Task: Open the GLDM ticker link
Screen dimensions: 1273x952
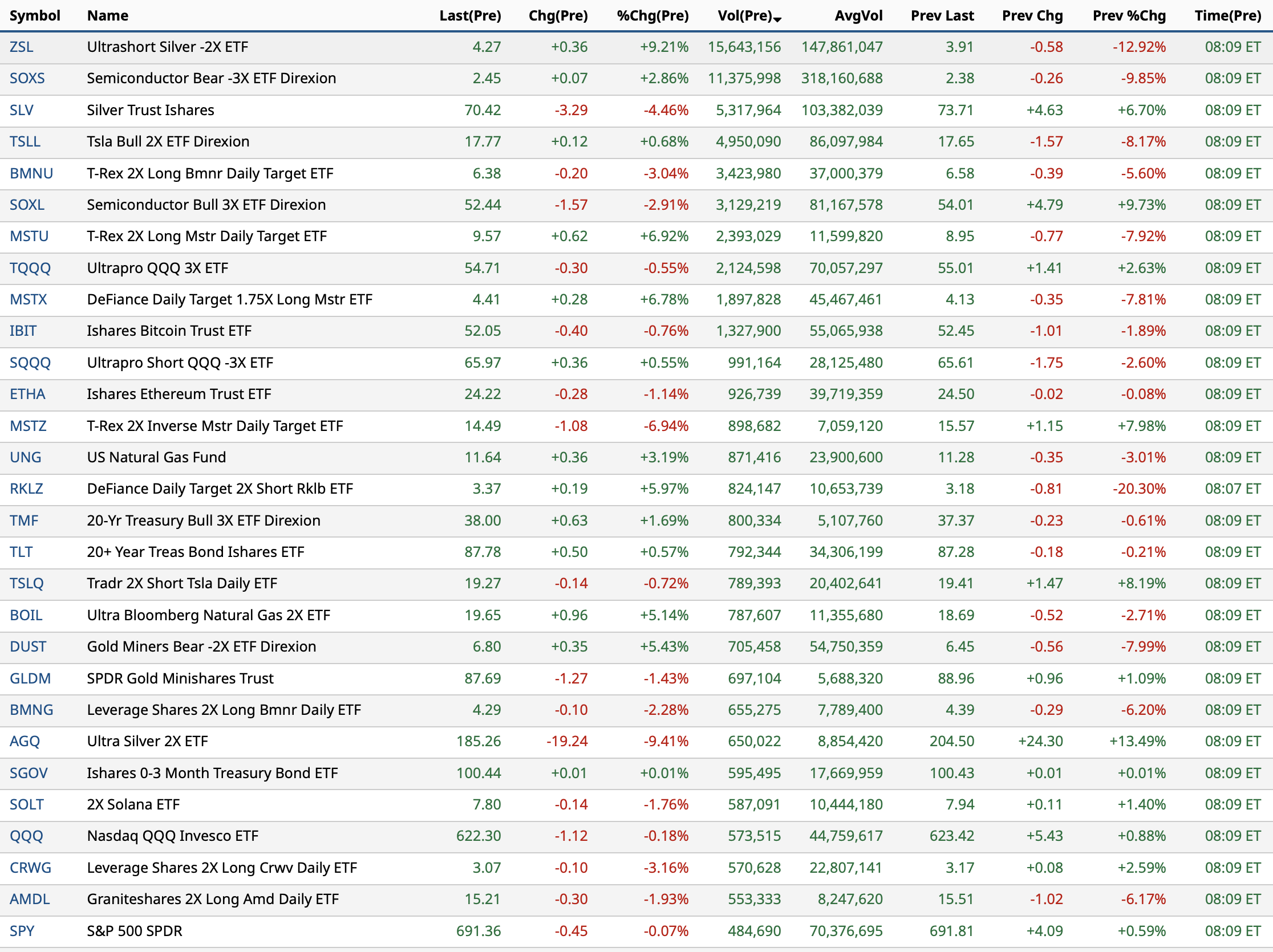Action: tap(30, 678)
